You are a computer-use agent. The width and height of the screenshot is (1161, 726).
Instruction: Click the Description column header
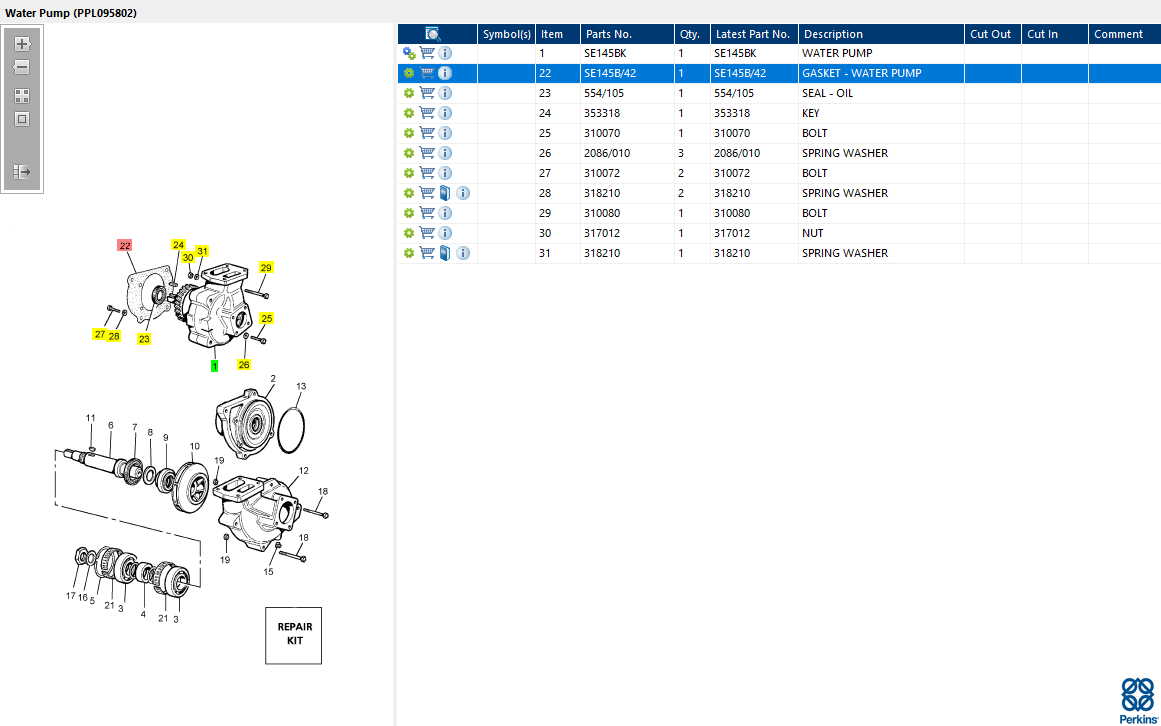tap(881, 34)
